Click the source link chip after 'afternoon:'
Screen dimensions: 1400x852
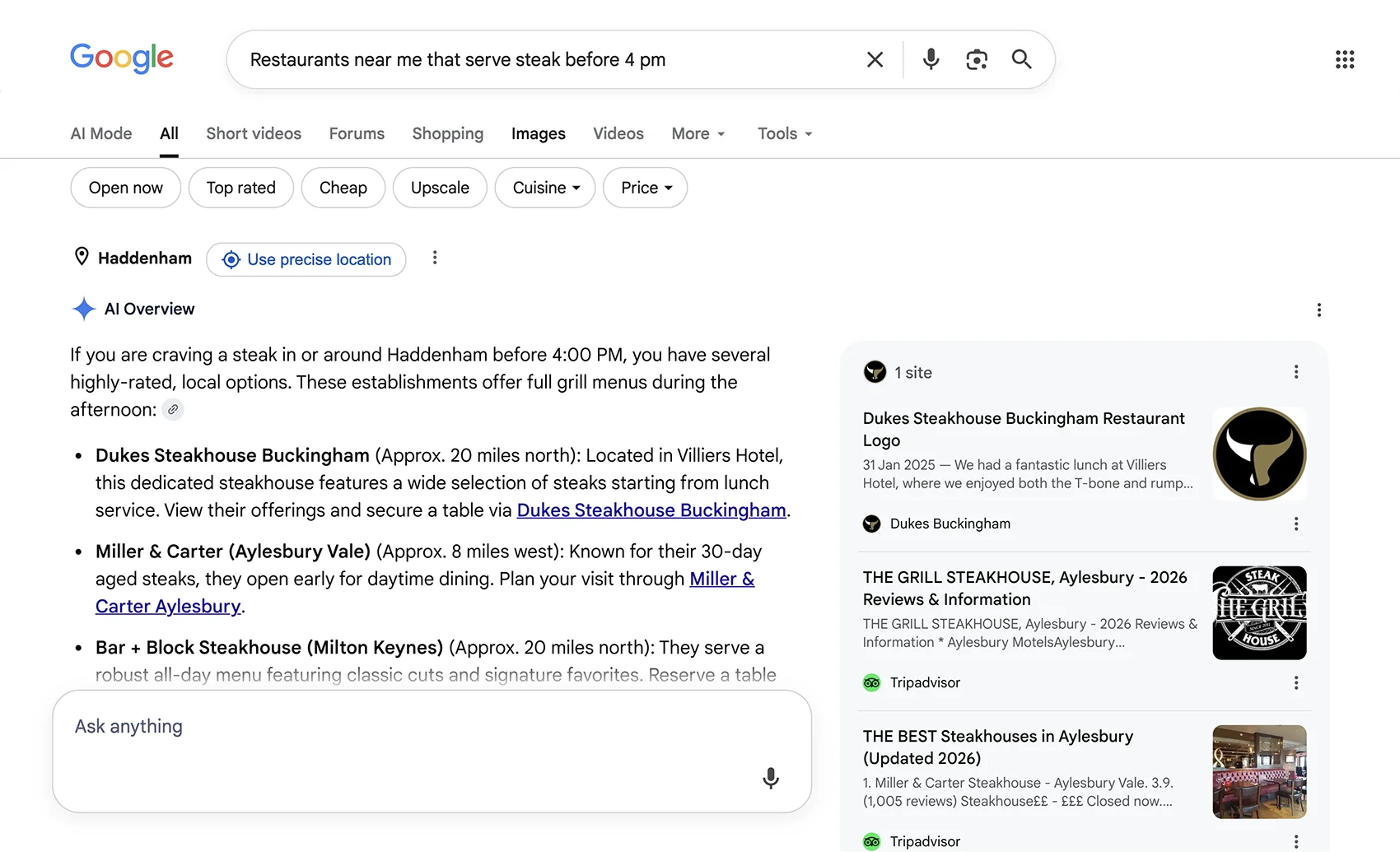[x=173, y=409]
